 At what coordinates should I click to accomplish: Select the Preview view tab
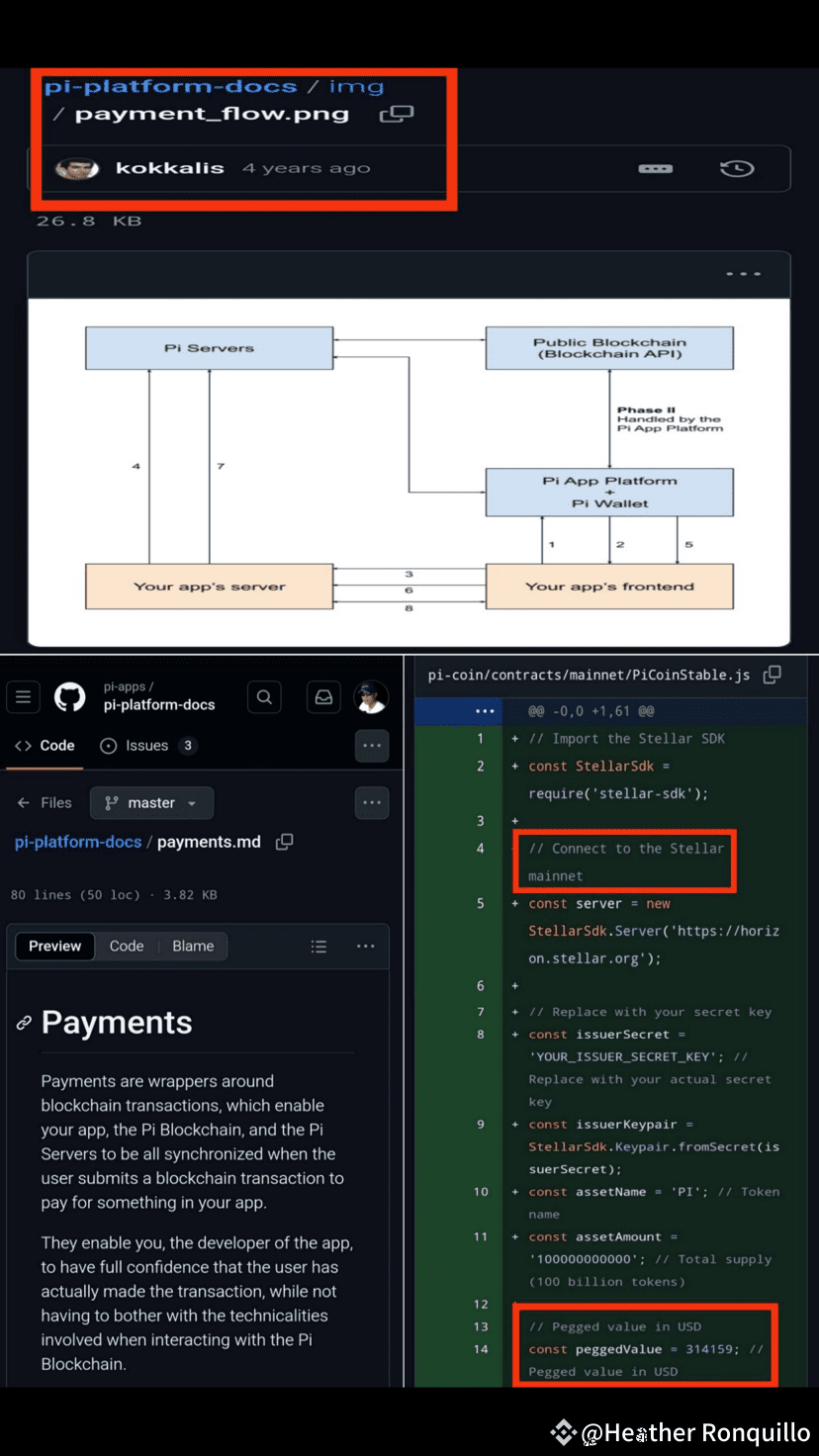click(x=55, y=947)
